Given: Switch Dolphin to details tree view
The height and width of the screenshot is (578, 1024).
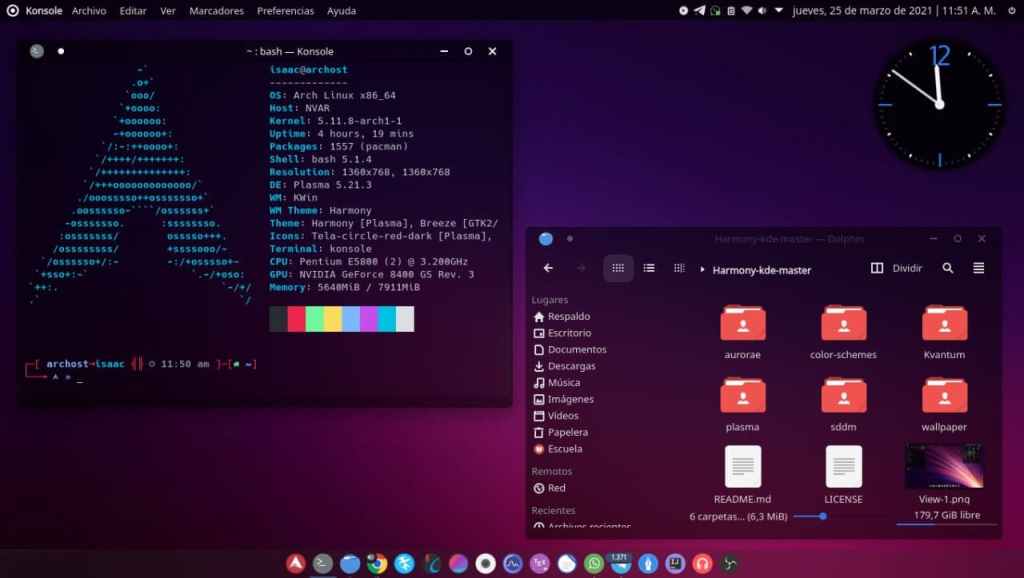Looking at the screenshot, I should (680, 268).
